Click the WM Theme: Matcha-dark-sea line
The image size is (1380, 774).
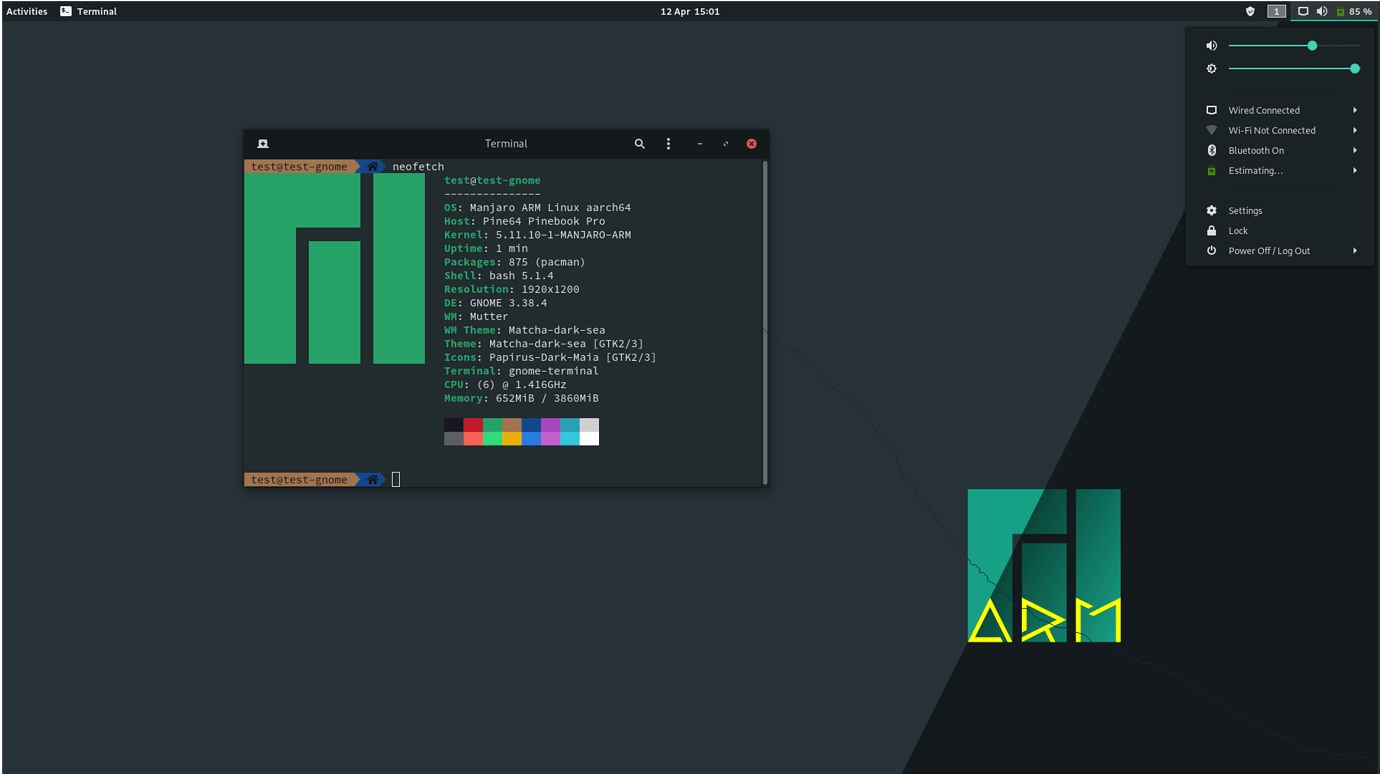[525, 330]
